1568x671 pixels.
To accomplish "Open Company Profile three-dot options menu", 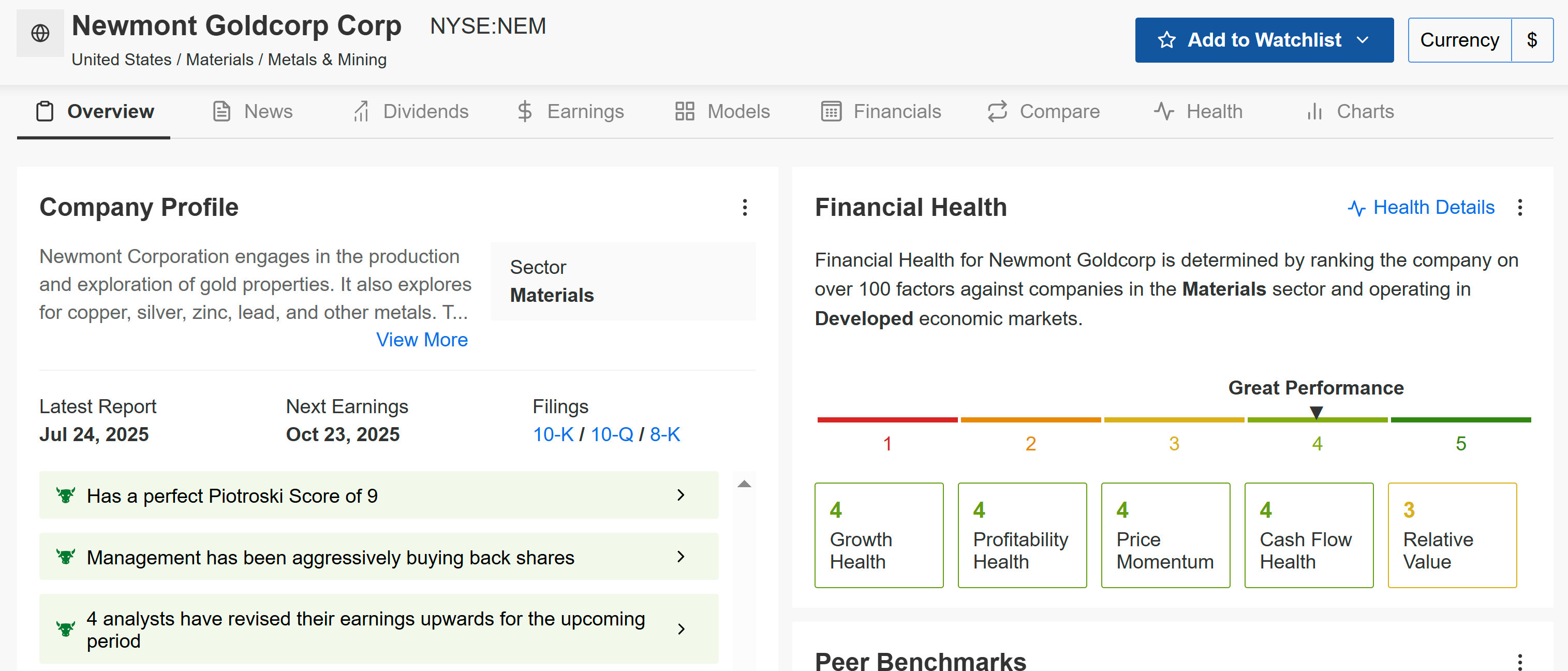I will (x=745, y=208).
